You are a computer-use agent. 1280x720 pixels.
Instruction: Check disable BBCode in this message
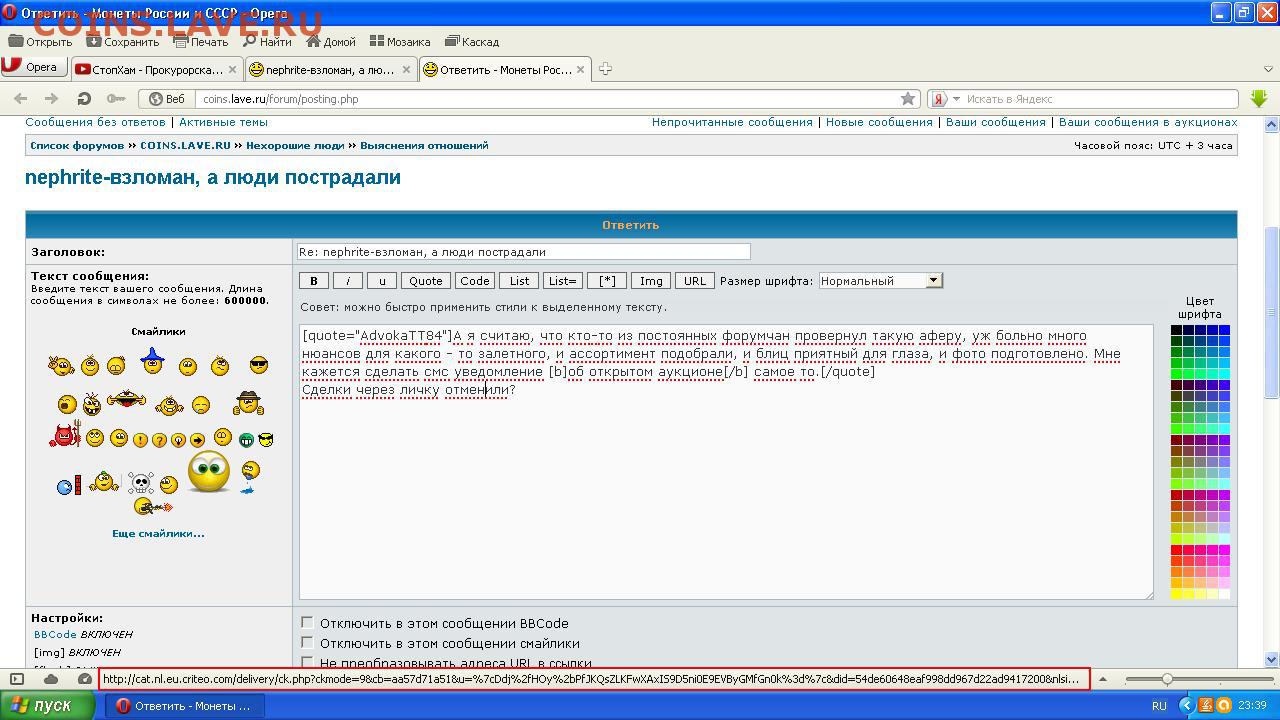[307, 622]
